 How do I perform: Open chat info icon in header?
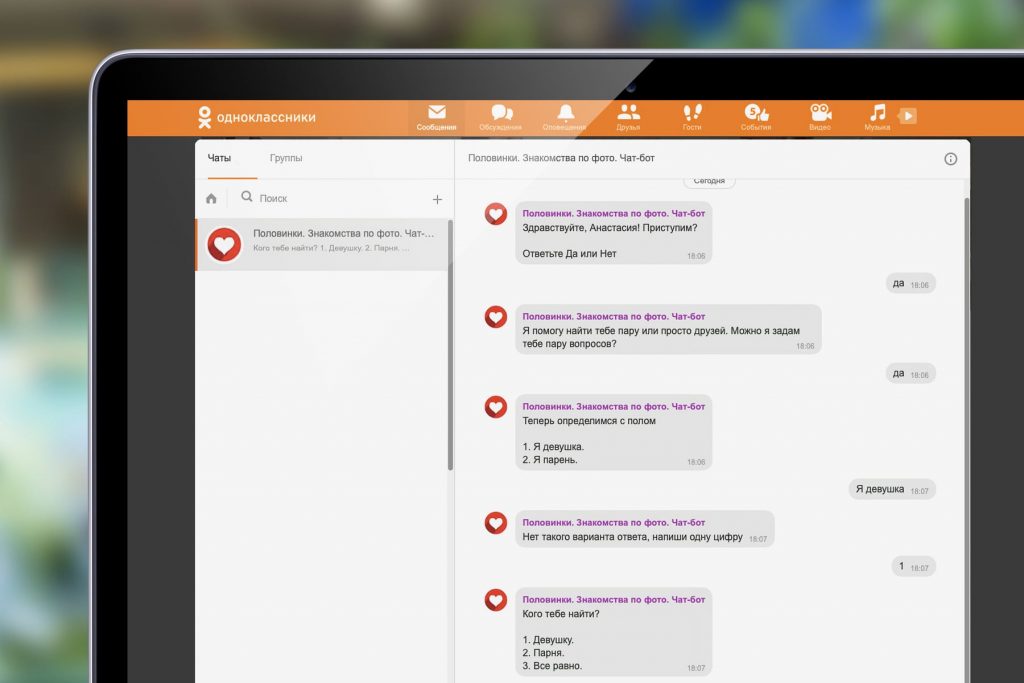pyautogui.click(x=950, y=159)
